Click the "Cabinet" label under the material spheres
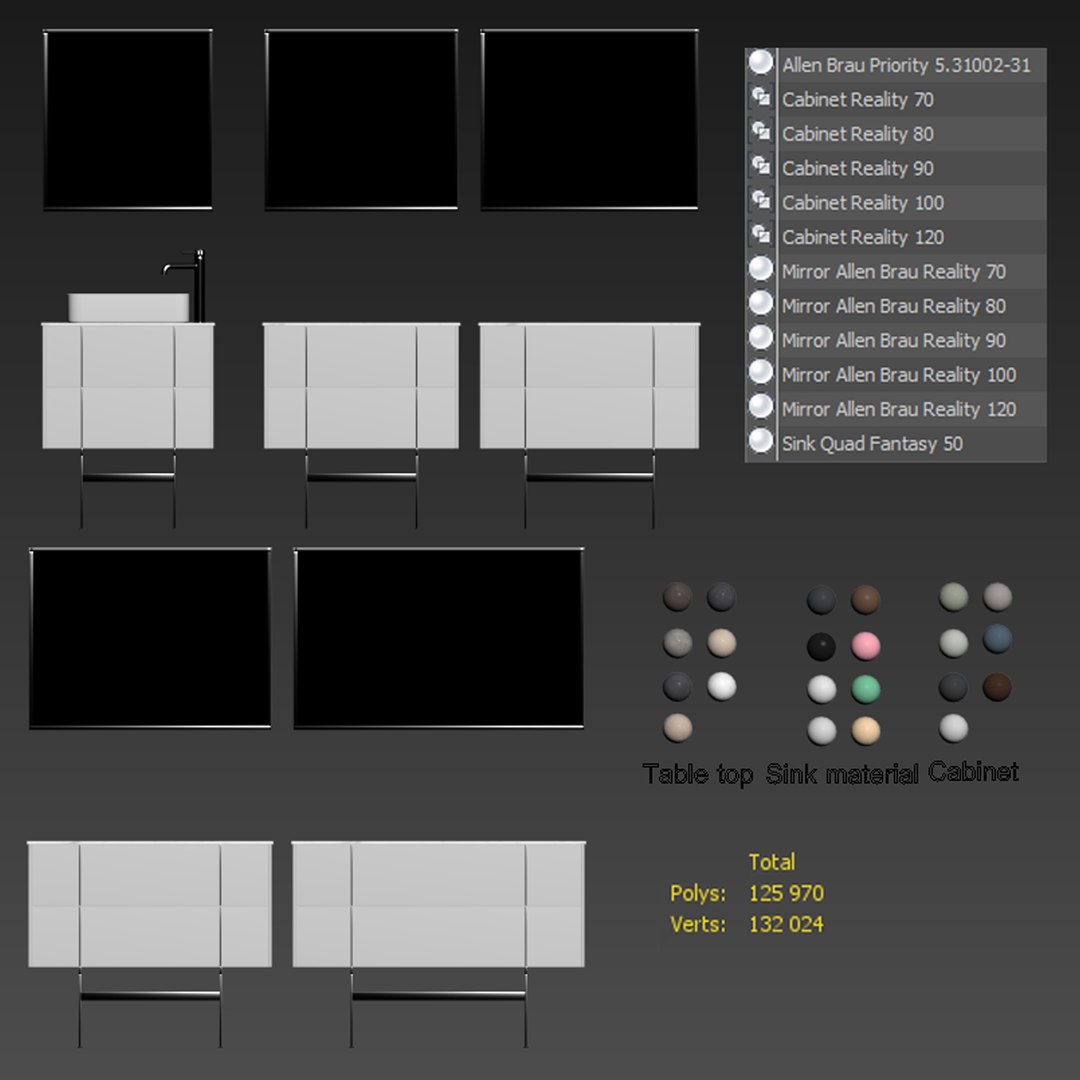The height and width of the screenshot is (1080, 1080). 973,771
